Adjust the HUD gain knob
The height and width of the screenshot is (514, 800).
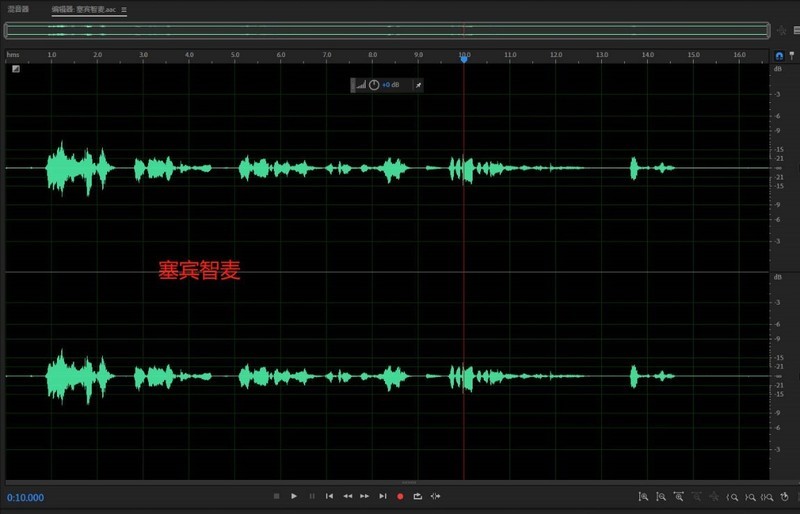pyautogui.click(x=374, y=85)
